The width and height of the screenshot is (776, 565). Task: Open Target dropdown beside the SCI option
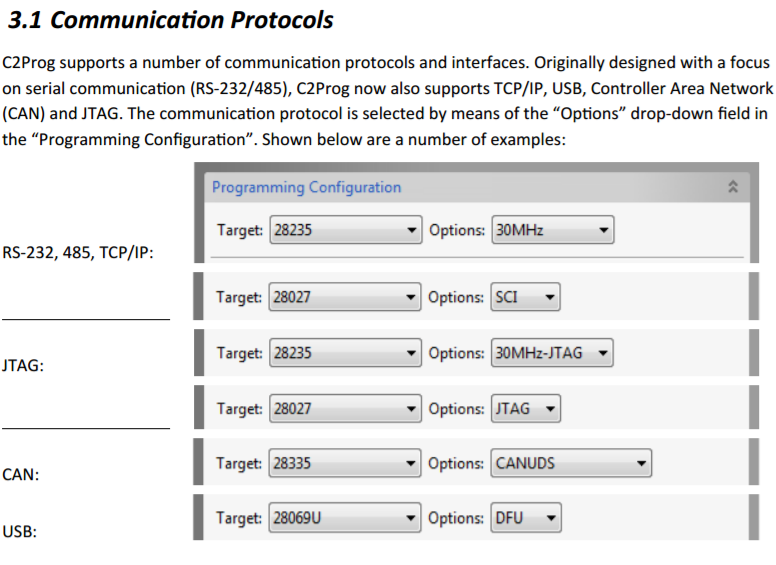click(344, 297)
